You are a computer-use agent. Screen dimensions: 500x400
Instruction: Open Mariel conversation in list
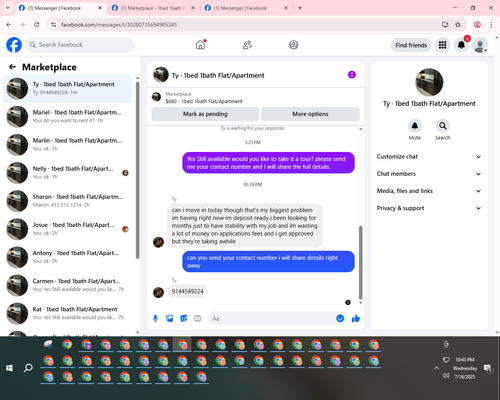tap(67, 117)
